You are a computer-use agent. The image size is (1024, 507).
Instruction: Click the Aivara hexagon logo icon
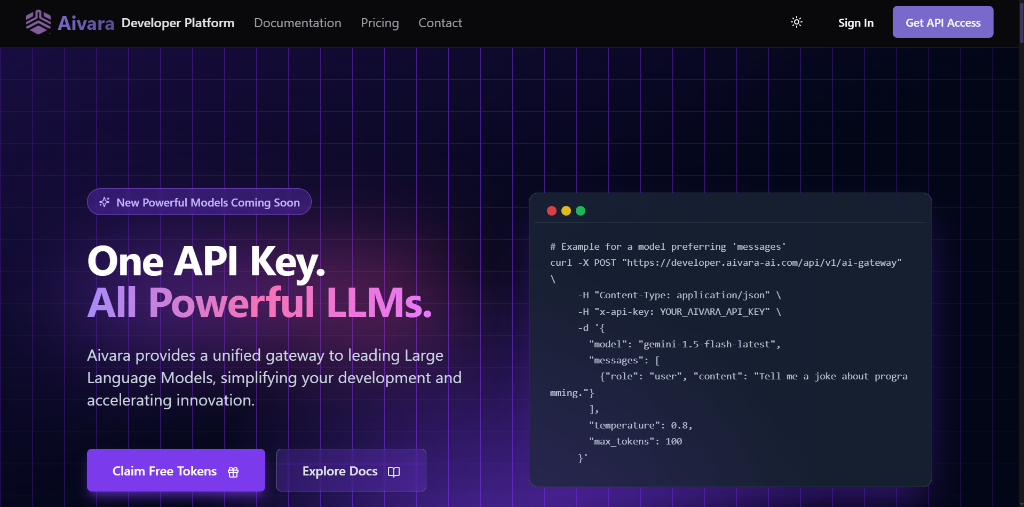pyautogui.click(x=39, y=22)
